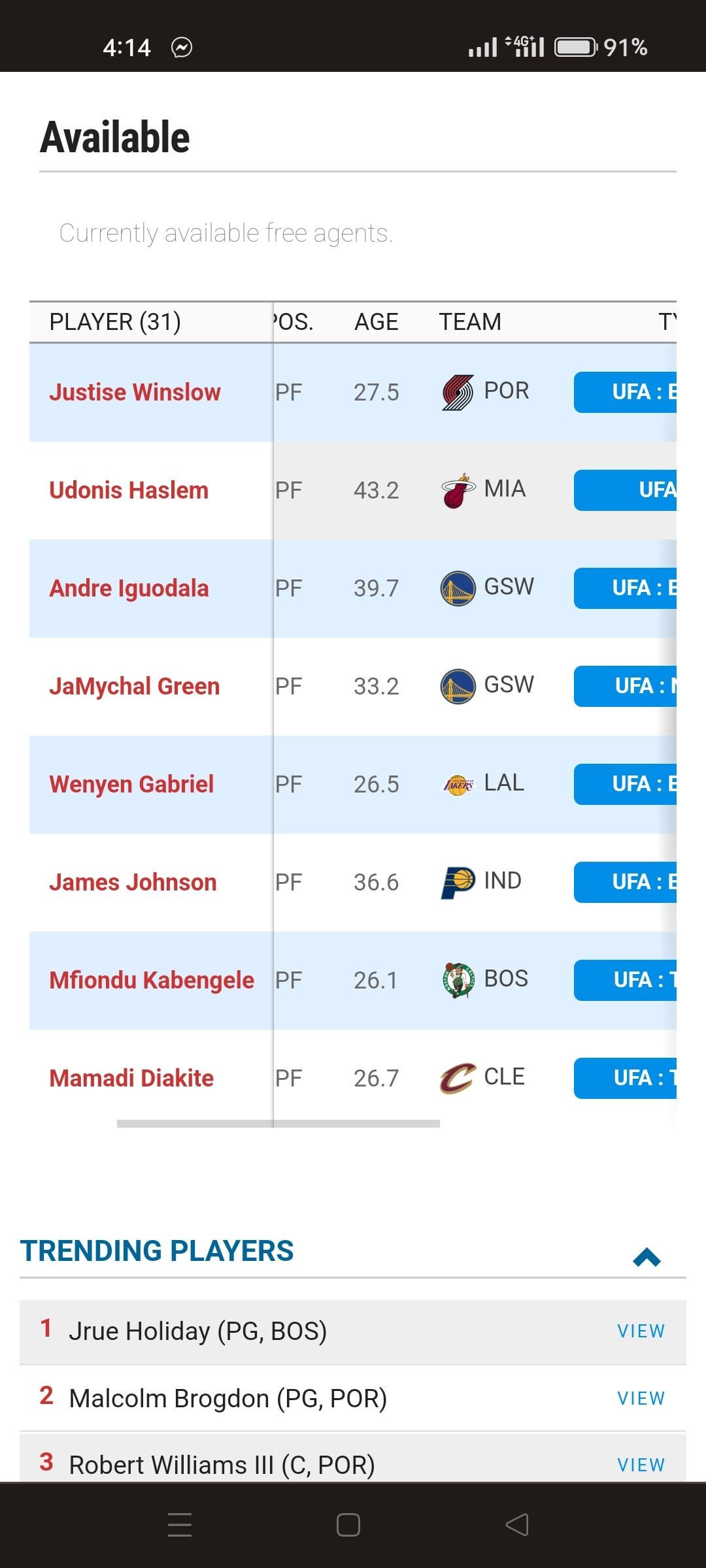View trending player Jrue Holiday
This screenshot has width=706, height=1568.
click(641, 1331)
